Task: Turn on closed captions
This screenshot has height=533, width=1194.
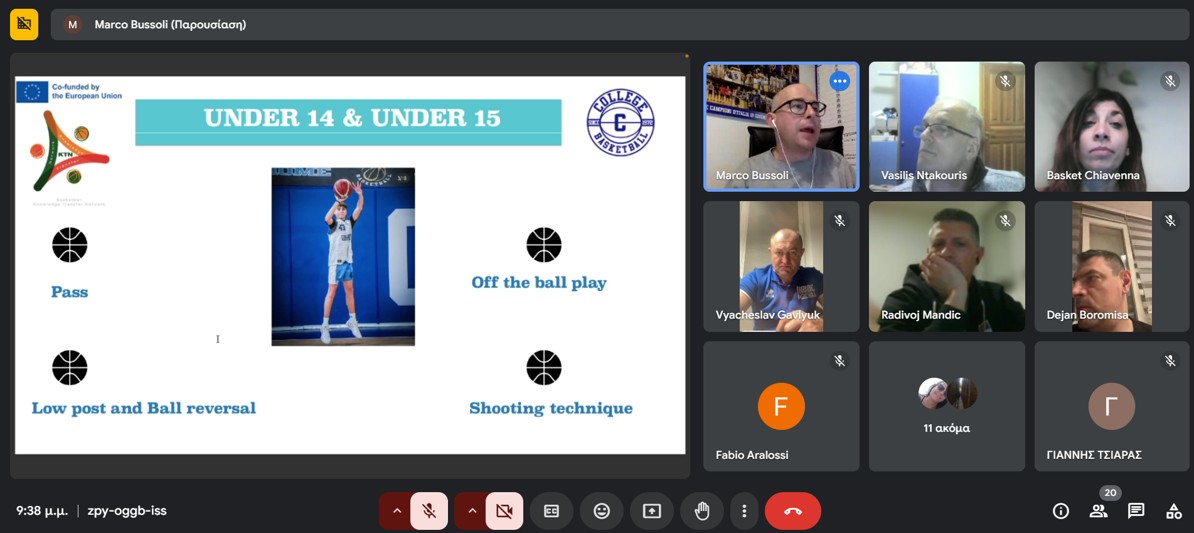Action: pyautogui.click(x=551, y=511)
